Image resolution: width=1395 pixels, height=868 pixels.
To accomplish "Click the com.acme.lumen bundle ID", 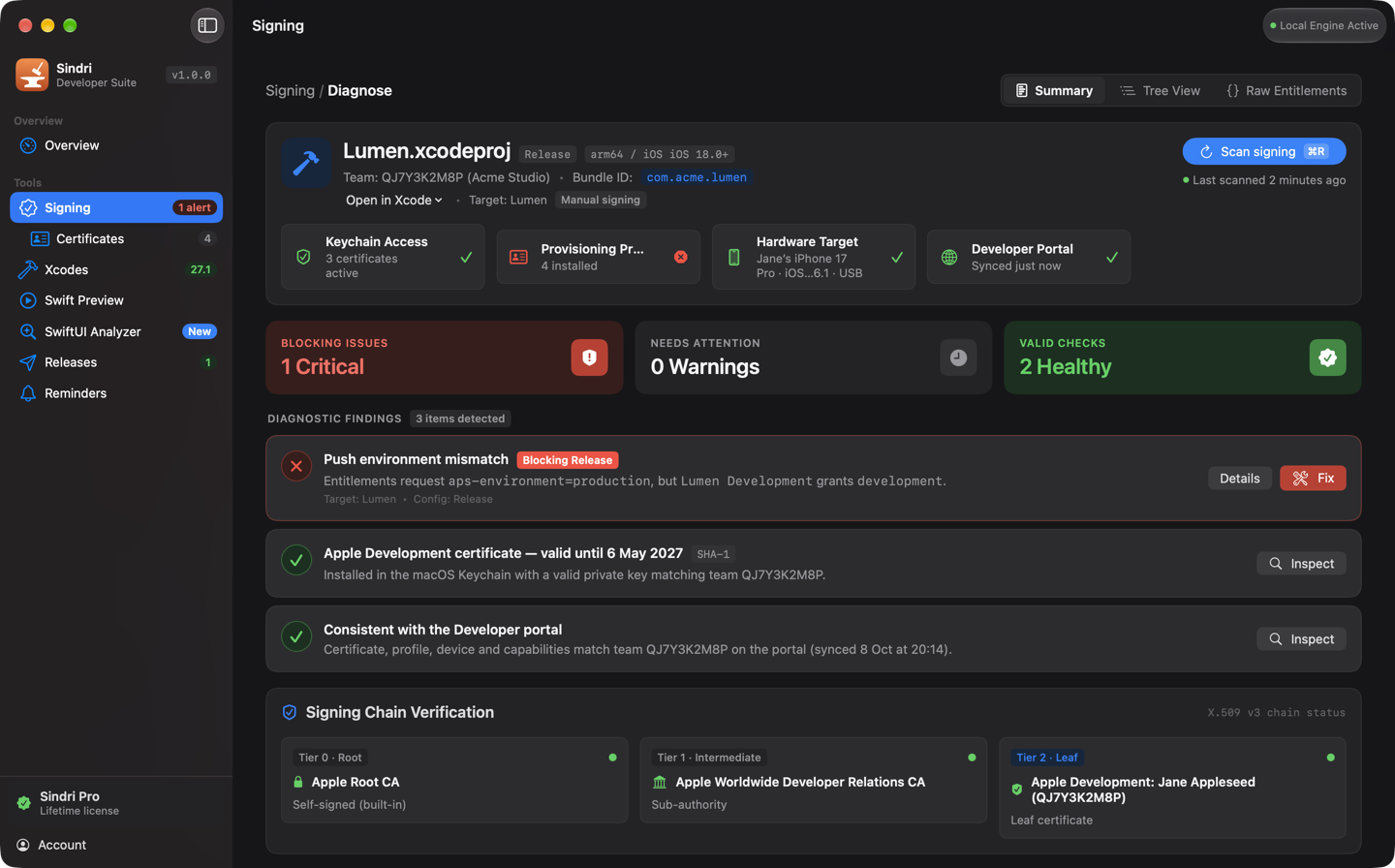I will pos(697,177).
